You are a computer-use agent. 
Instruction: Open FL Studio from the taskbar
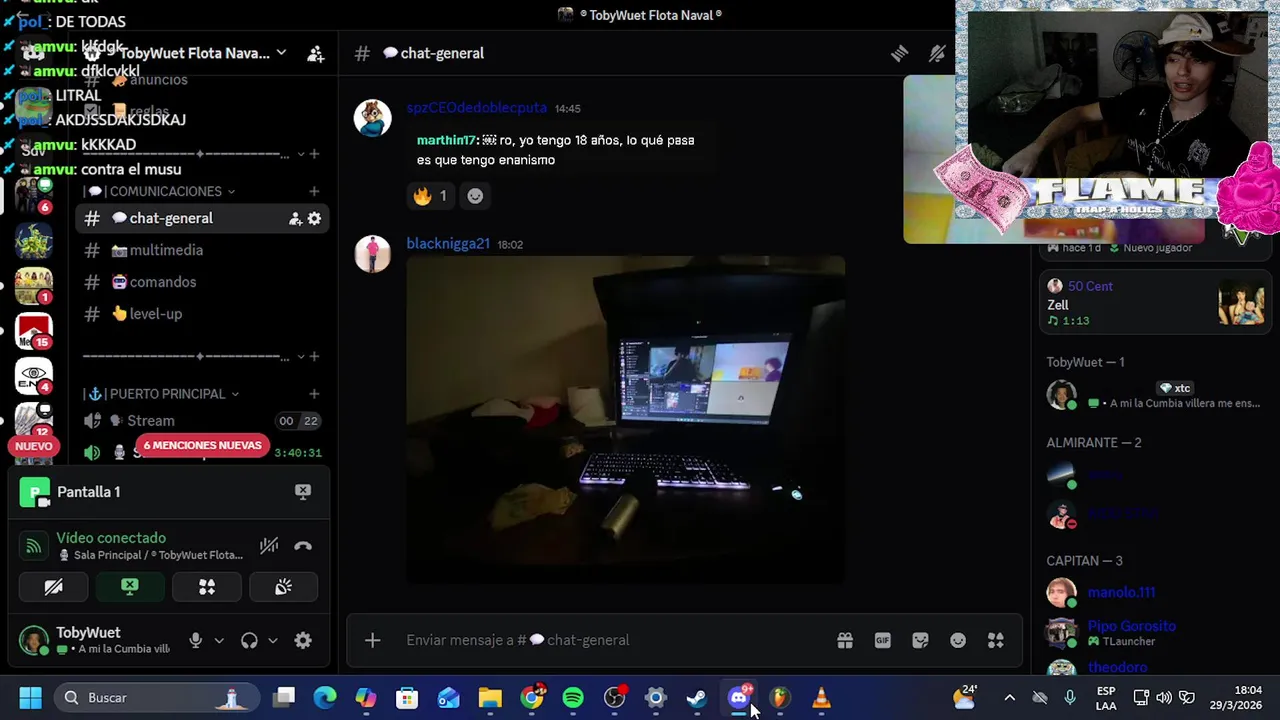tap(779, 698)
